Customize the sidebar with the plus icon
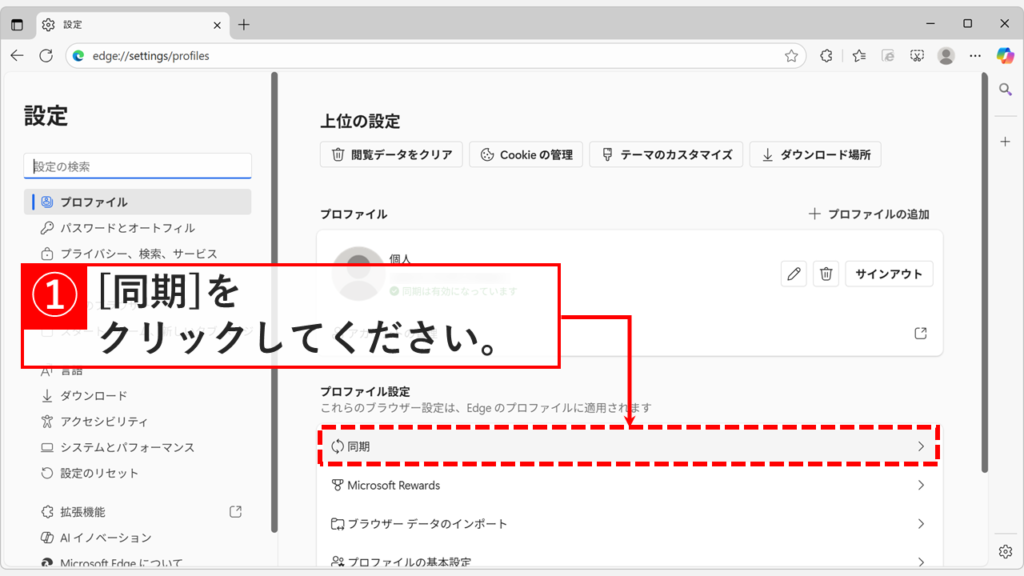Image resolution: width=1024 pixels, height=576 pixels. pyautogui.click(x=1004, y=141)
